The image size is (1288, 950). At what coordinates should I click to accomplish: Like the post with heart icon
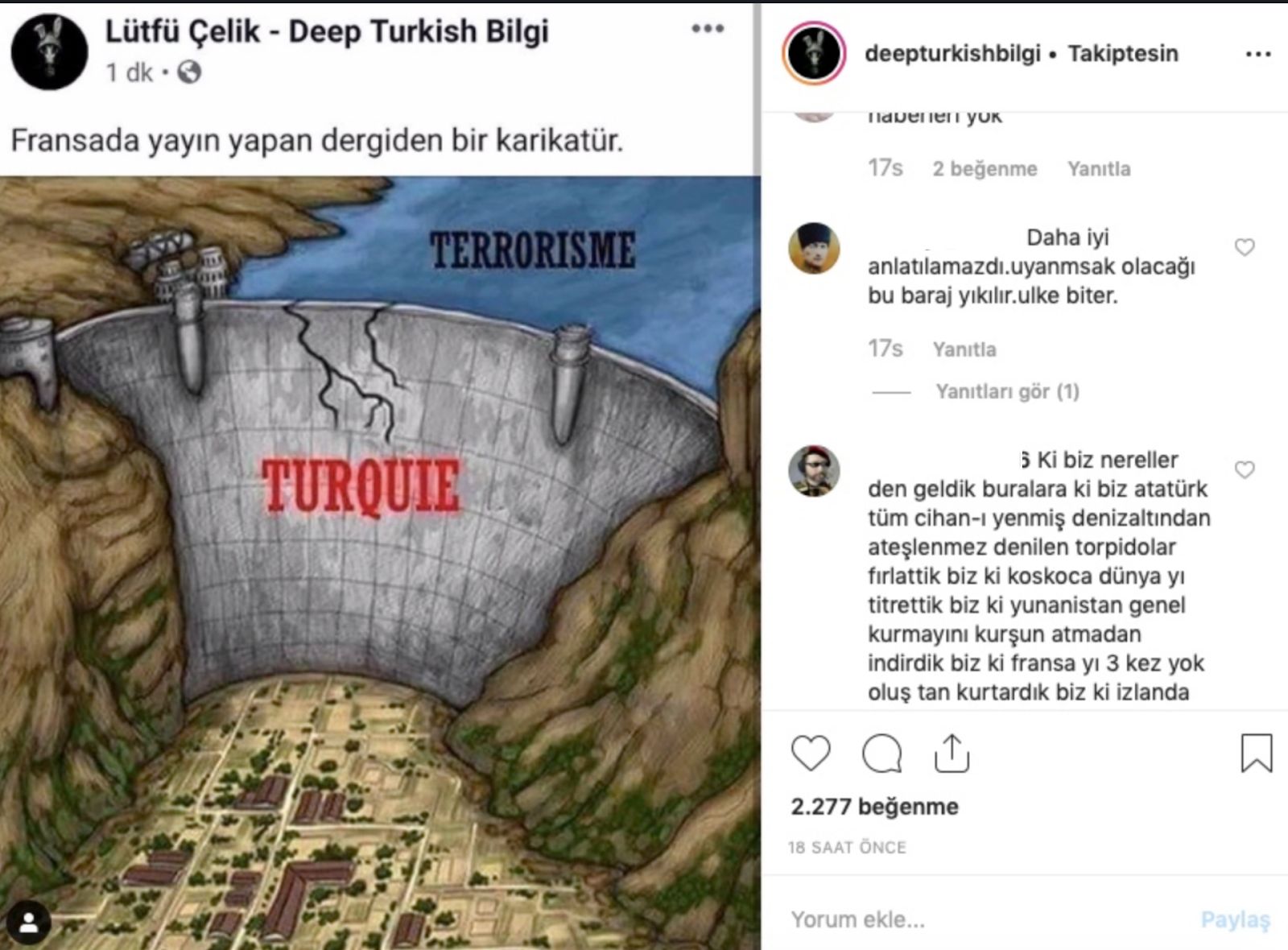[811, 753]
